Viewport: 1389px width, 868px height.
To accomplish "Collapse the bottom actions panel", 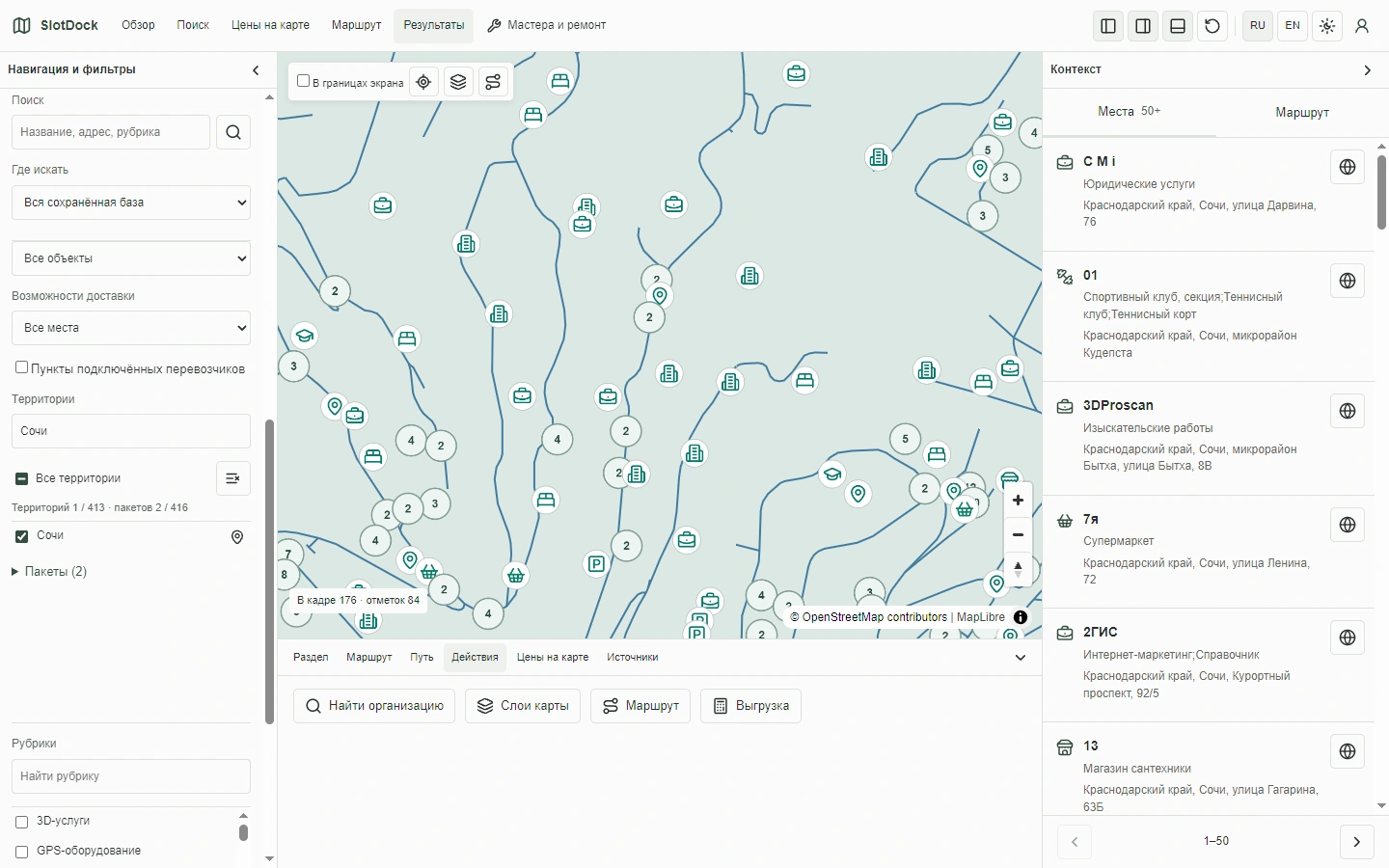I will tap(1021, 658).
